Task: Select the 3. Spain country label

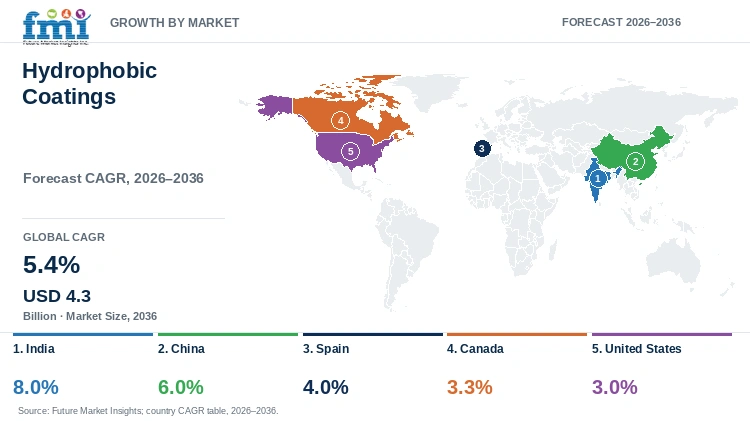Action: [326, 349]
